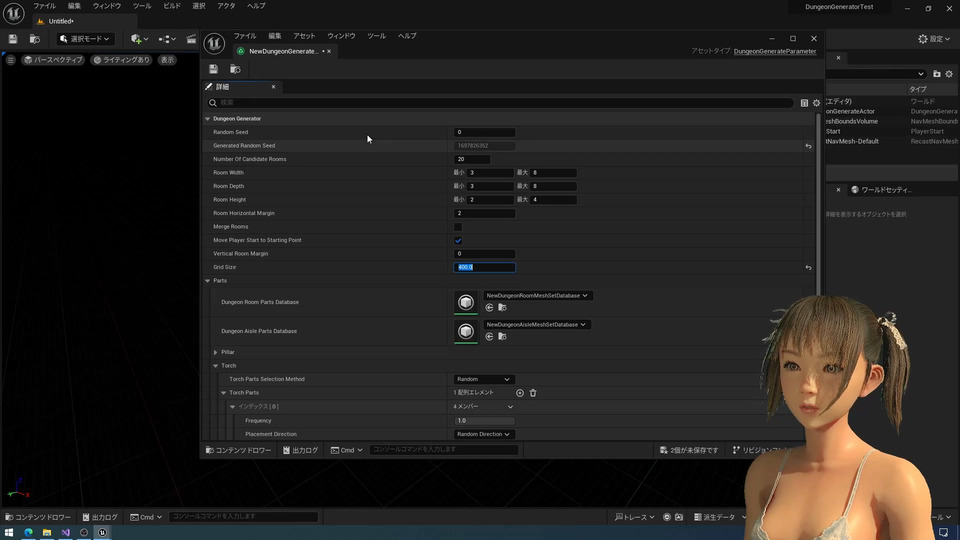Click the browse-to-asset icon beside save
Screen dimensions: 960x540
coord(235,69)
